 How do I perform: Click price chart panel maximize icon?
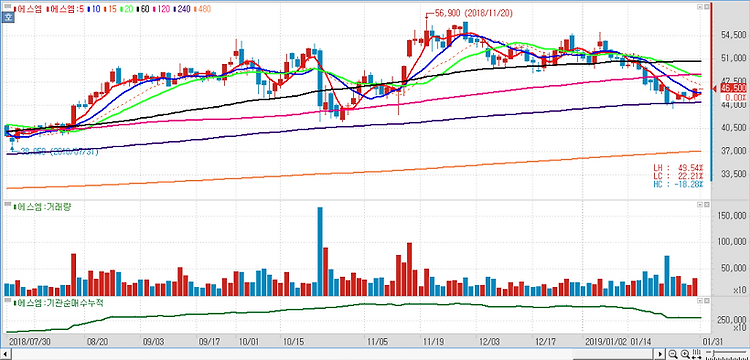(700, 7)
